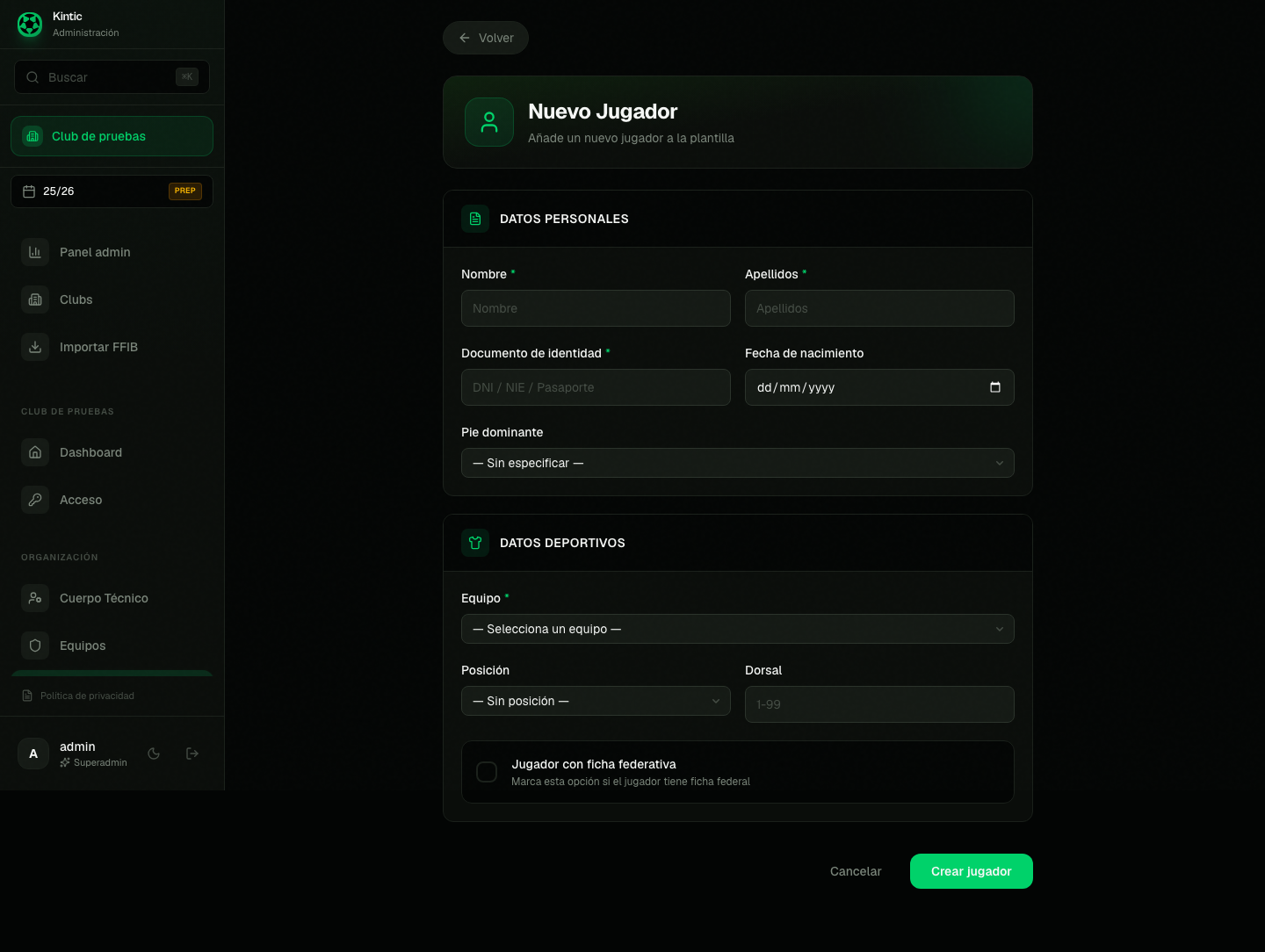Click the Política de privacidad document icon
Viewport: 1265px width, 952px height.
(x=27, y=696)
